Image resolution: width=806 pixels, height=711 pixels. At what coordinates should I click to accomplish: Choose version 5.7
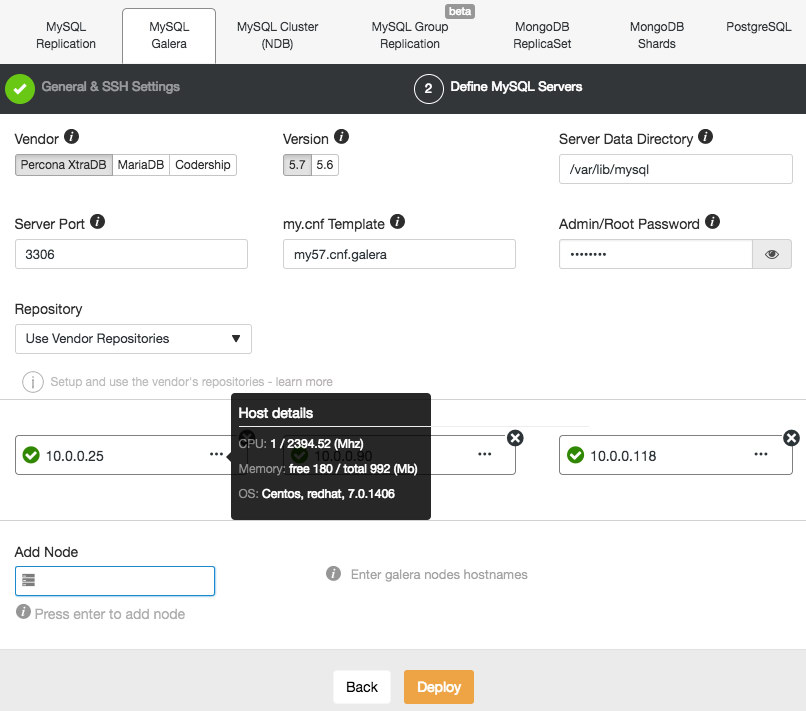pos(297,165)
